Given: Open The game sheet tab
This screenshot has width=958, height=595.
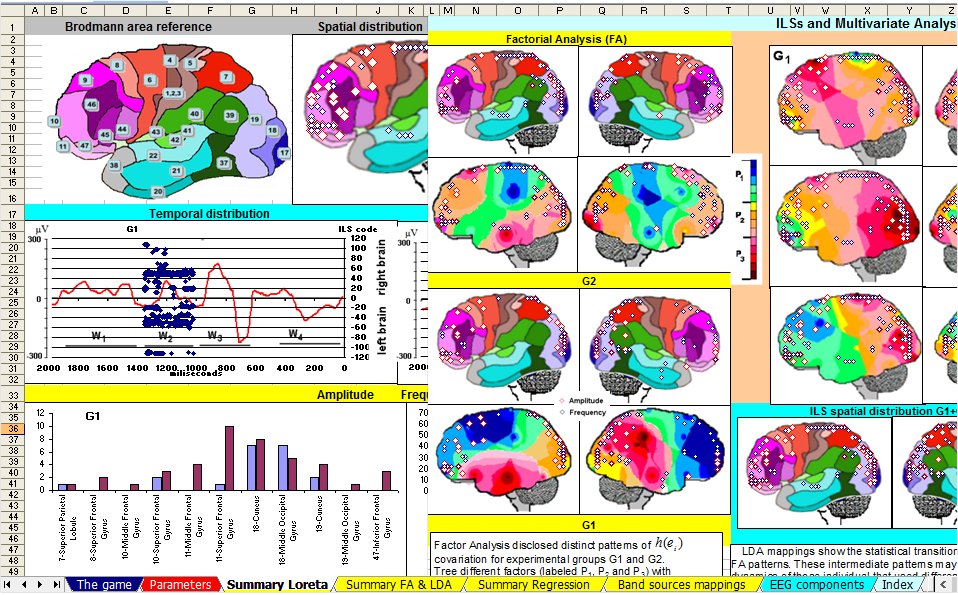Looking at the screenshot, I should (103, 584).
